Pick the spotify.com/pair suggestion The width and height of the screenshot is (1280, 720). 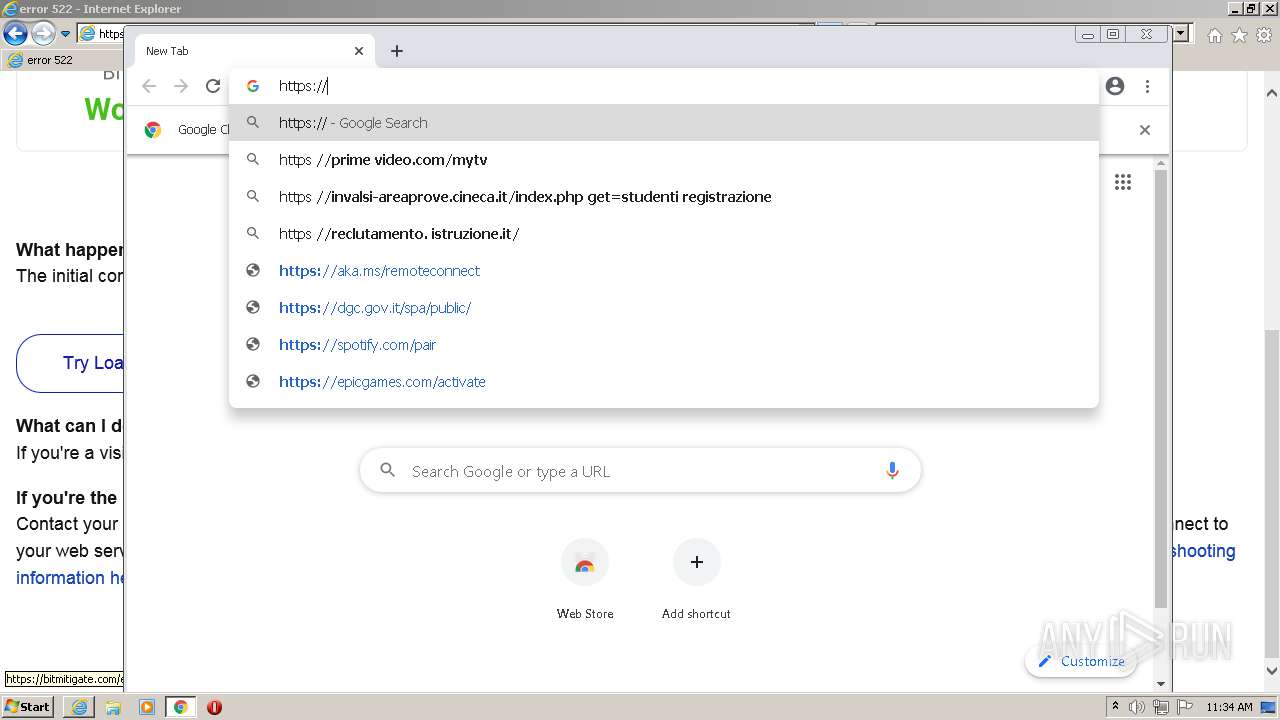click(x=664, y=345)
